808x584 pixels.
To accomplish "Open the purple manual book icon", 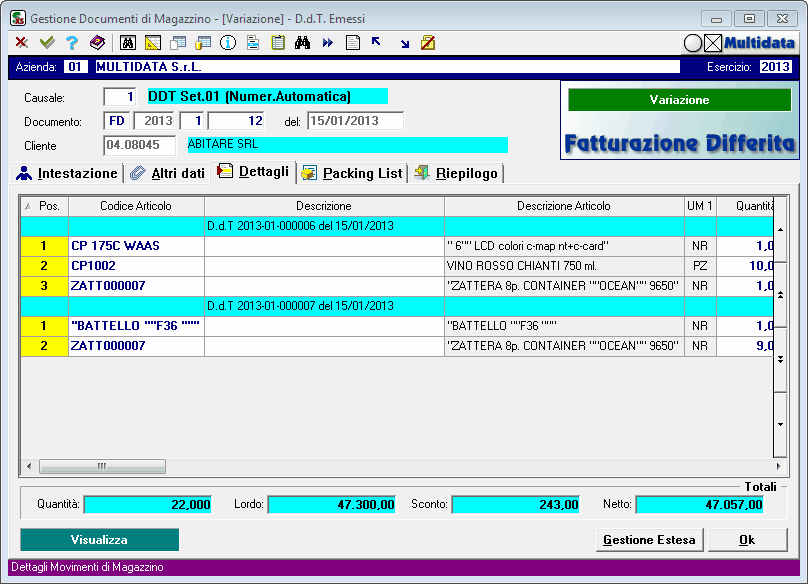I will point(97,42).
